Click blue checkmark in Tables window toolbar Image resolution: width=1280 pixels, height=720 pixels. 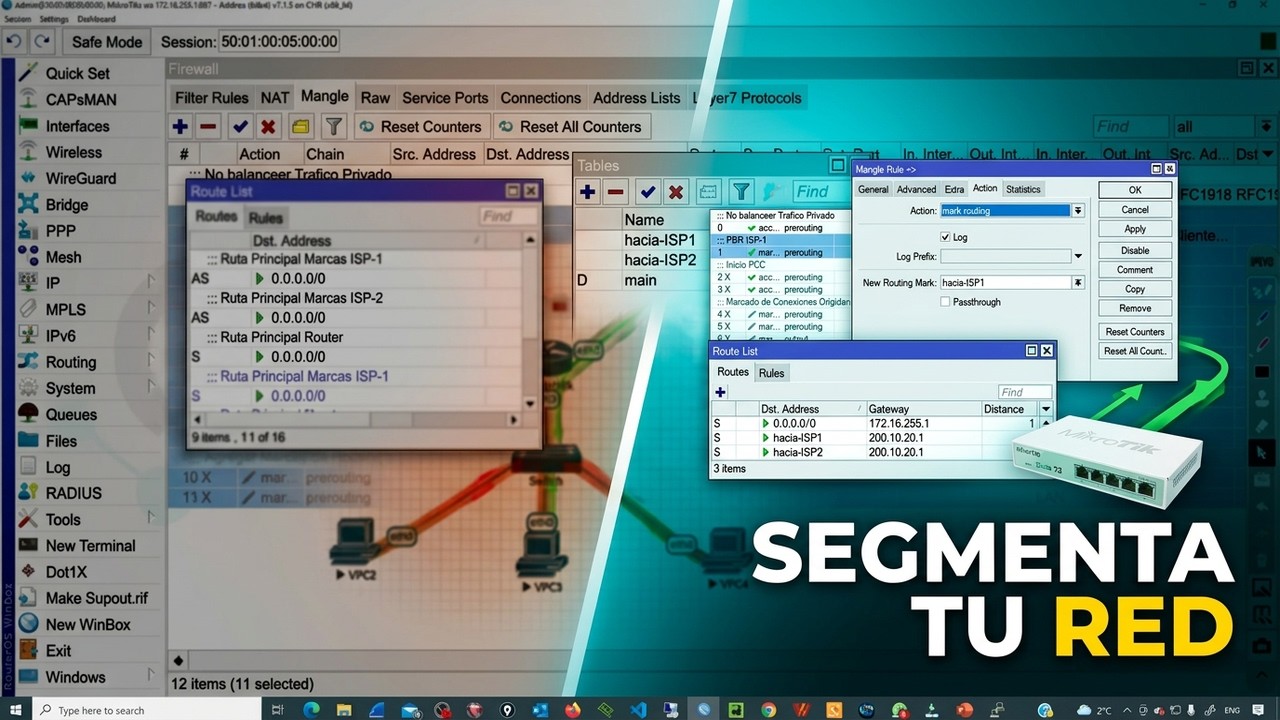pyautogui.click(x=648, y=192)
